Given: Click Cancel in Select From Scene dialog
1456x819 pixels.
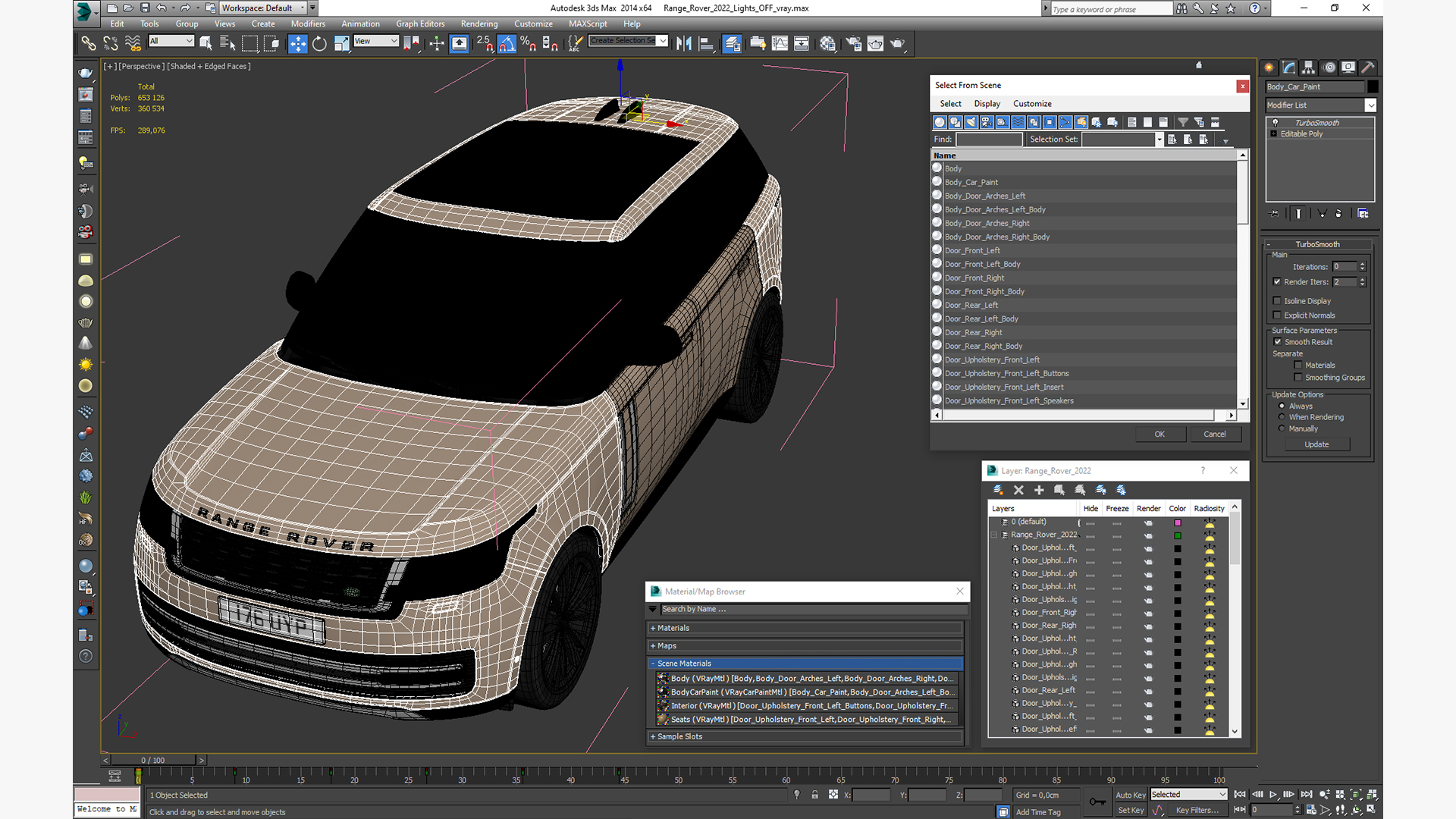Looking at the screenshot, I should pos(1214,435).
